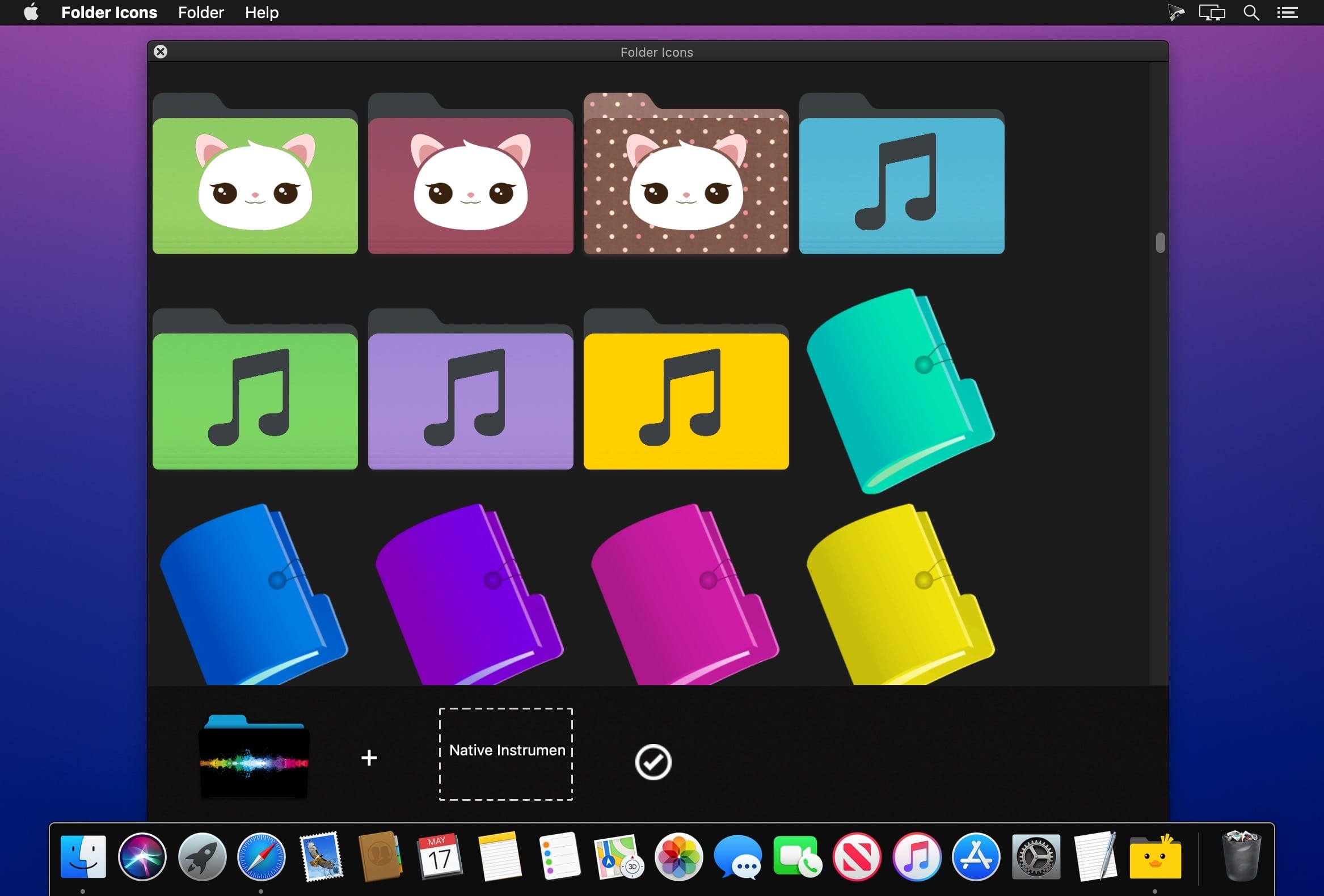
Task: Choose the purple music note folder icon
Action: tap(471, 389)
